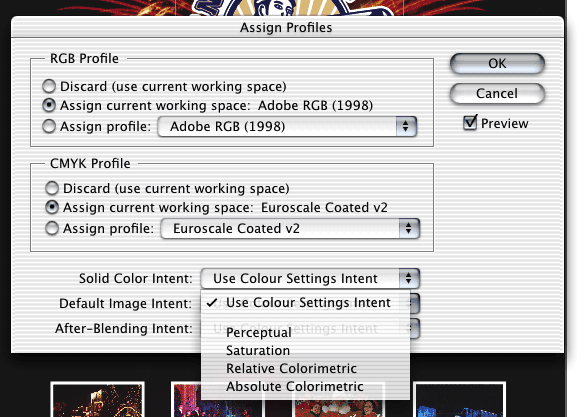Open the Default Image Intent dropdown arrows
Image resolution: width=584 pixels, height=417 pixels.
pos(414,303)
